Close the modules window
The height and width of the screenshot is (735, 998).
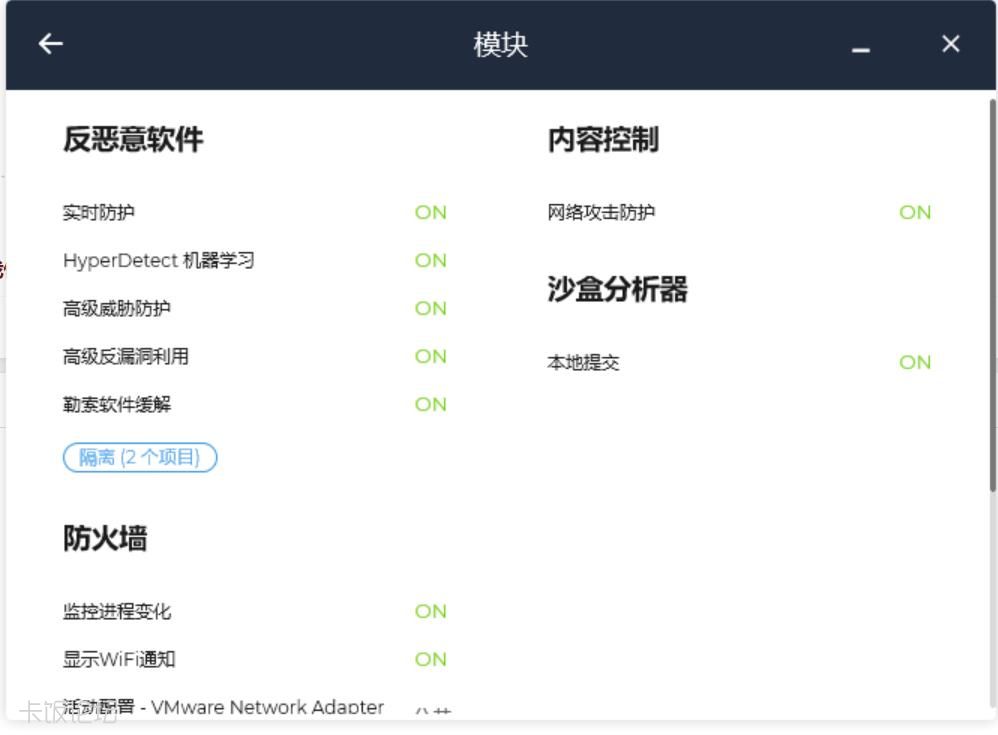(950, 44)
